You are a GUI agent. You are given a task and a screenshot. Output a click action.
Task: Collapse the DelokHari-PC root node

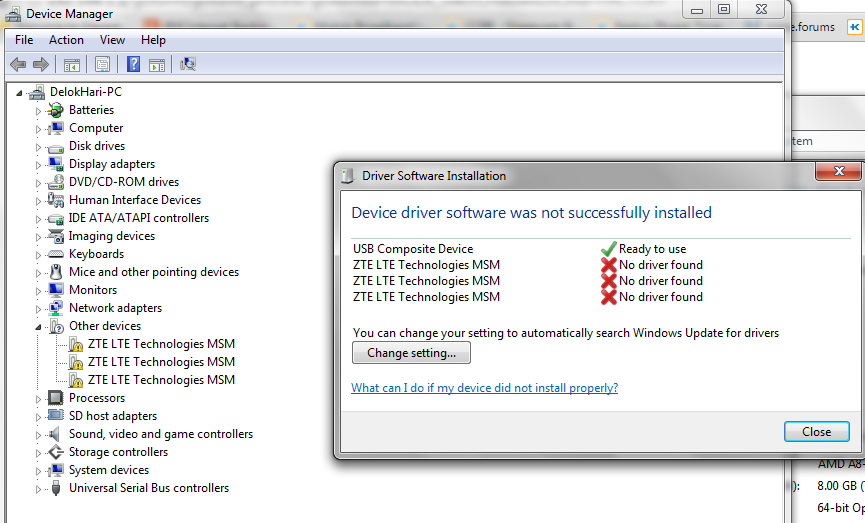(19, 93)
